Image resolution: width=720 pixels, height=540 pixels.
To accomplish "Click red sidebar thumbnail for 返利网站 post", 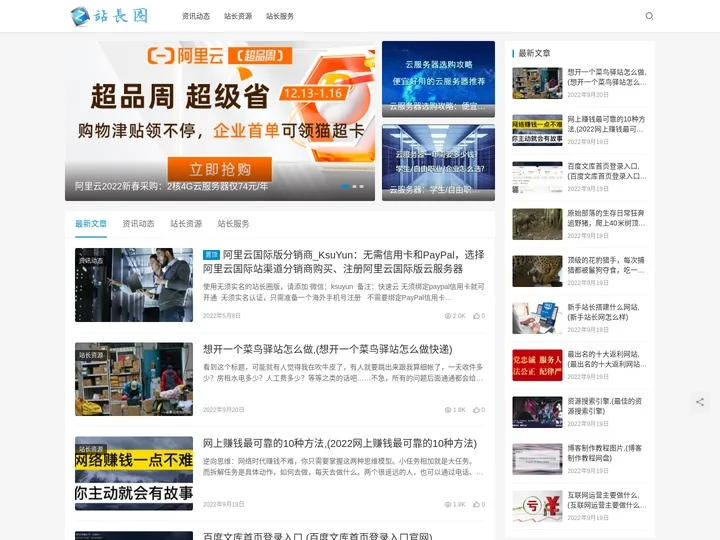I will 537,365.
